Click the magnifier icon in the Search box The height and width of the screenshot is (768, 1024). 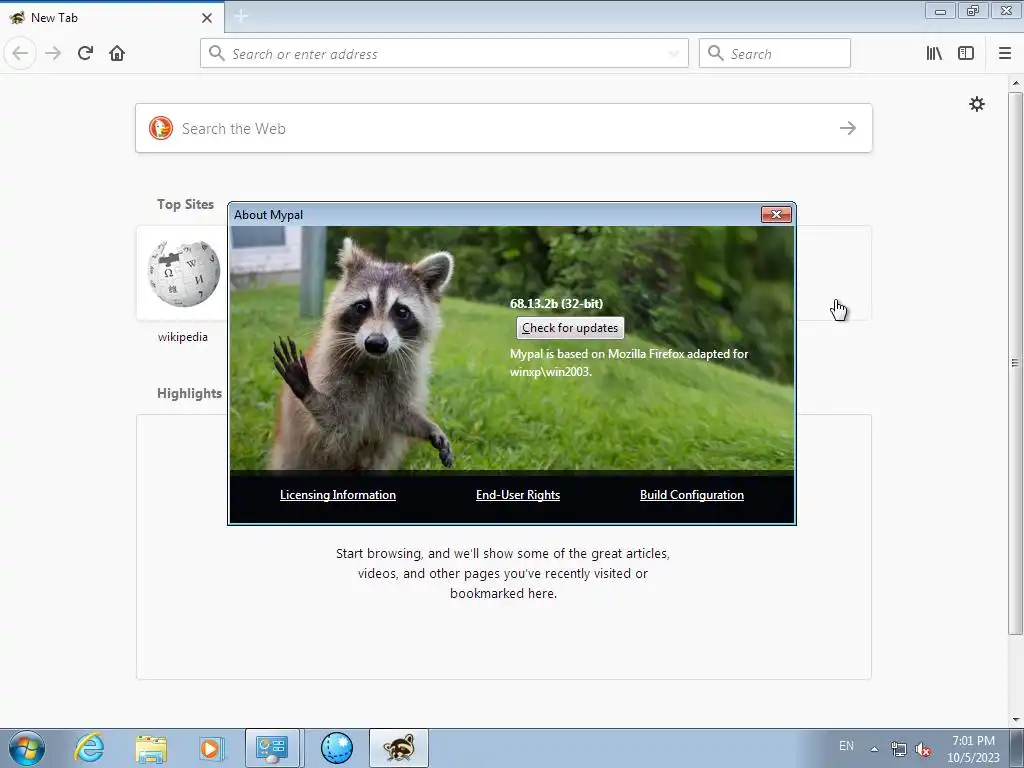pyautogui.click(x=716, y=53)
